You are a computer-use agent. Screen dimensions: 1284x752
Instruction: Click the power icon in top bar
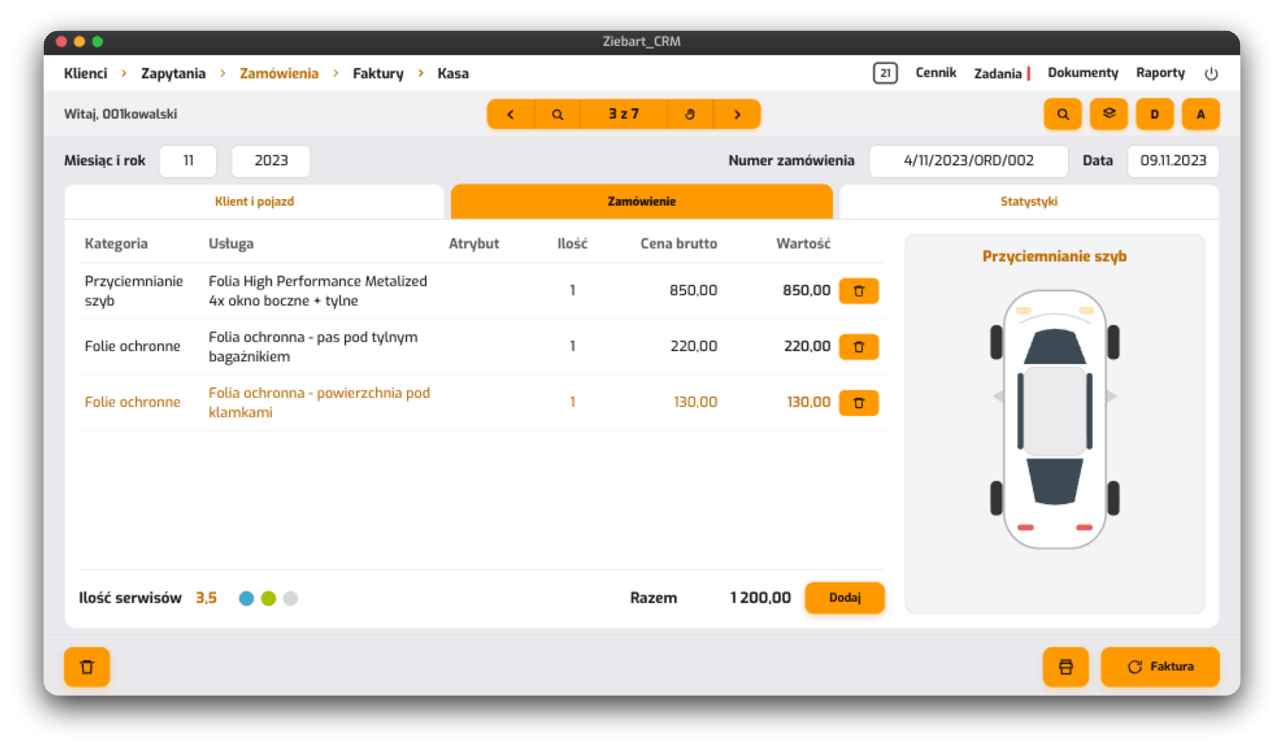tap(1211, 74)
